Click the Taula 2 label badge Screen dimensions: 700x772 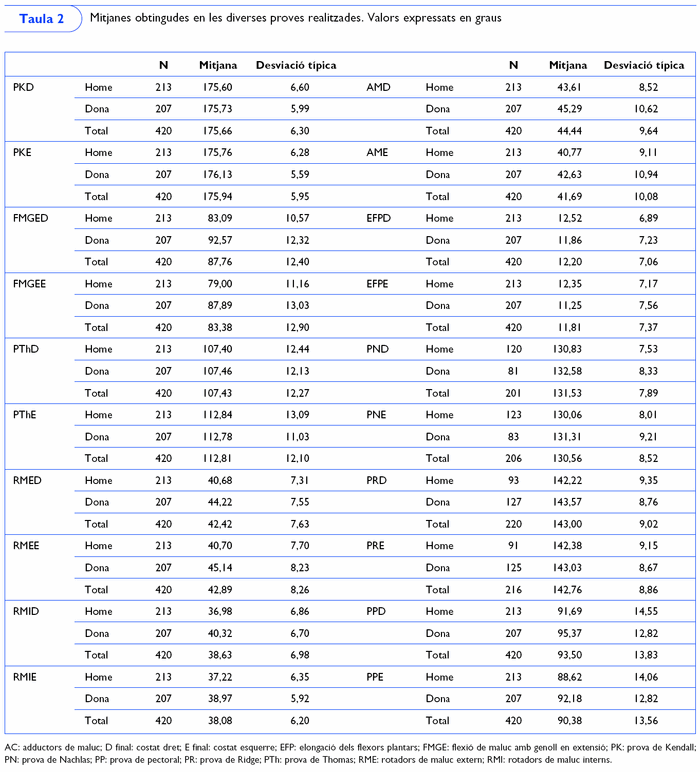[x=41, y=20]
